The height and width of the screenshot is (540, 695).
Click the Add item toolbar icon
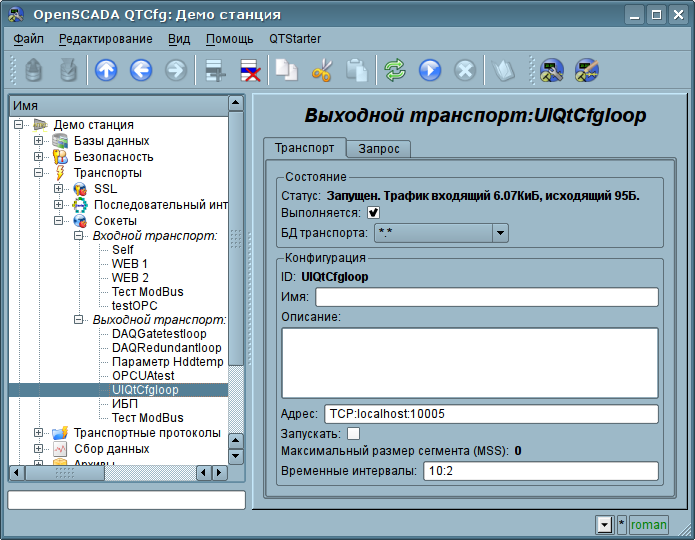pyautogui.click(x=215, y=70)
